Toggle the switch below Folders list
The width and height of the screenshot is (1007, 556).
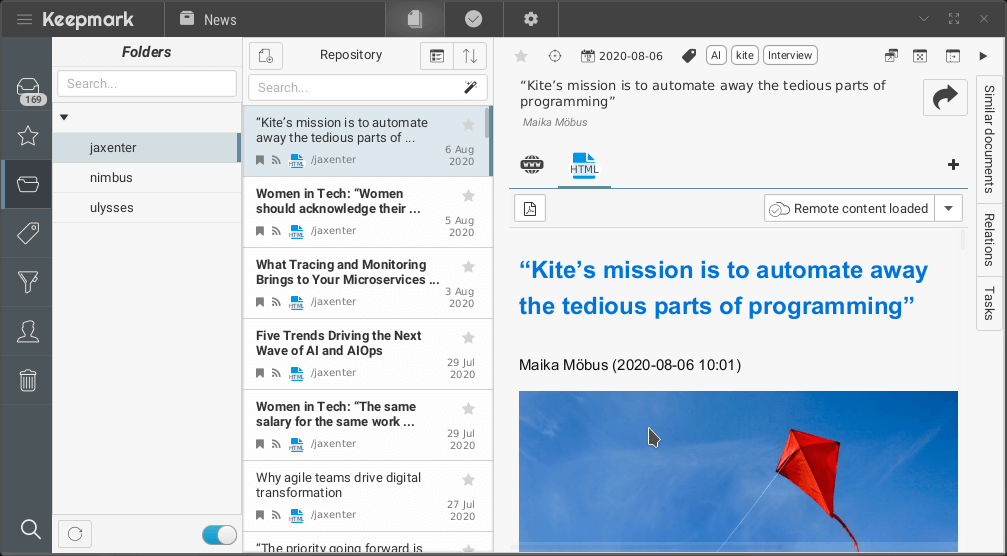point(219,535)
